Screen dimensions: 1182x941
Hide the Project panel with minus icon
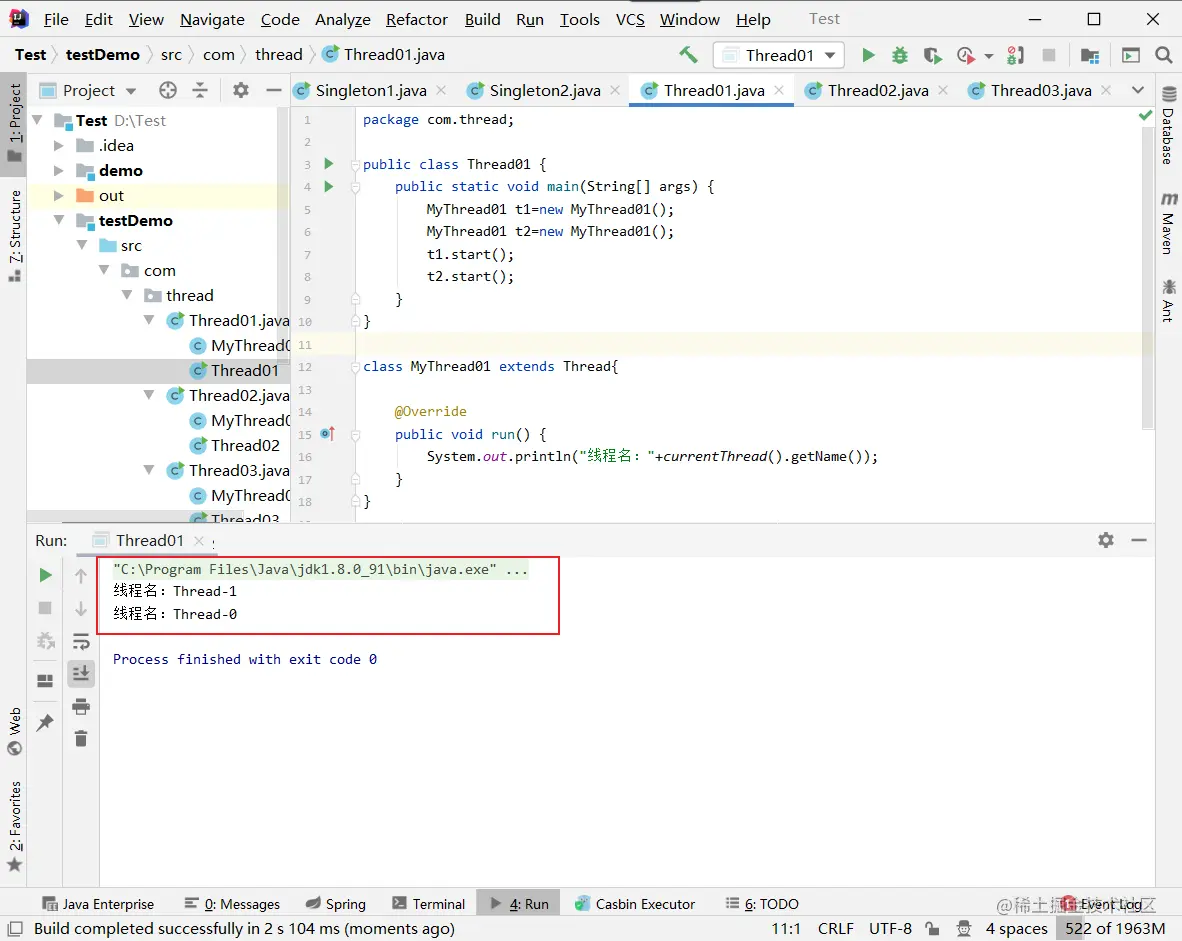pyautogui.click(x=274, y=90)
